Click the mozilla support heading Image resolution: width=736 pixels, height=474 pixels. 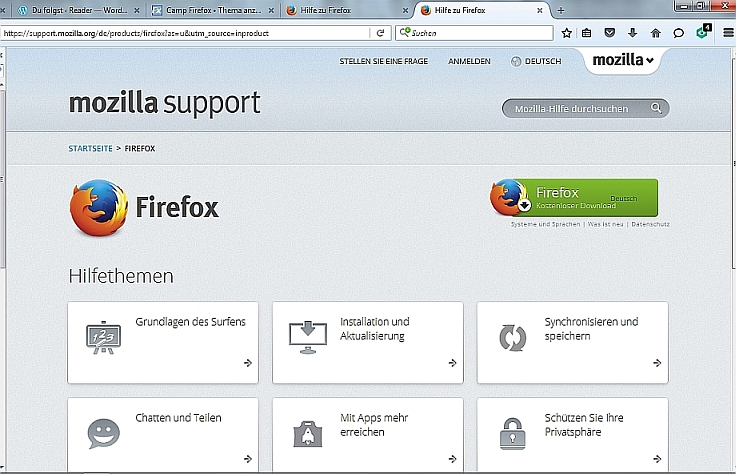click(164, 103)
